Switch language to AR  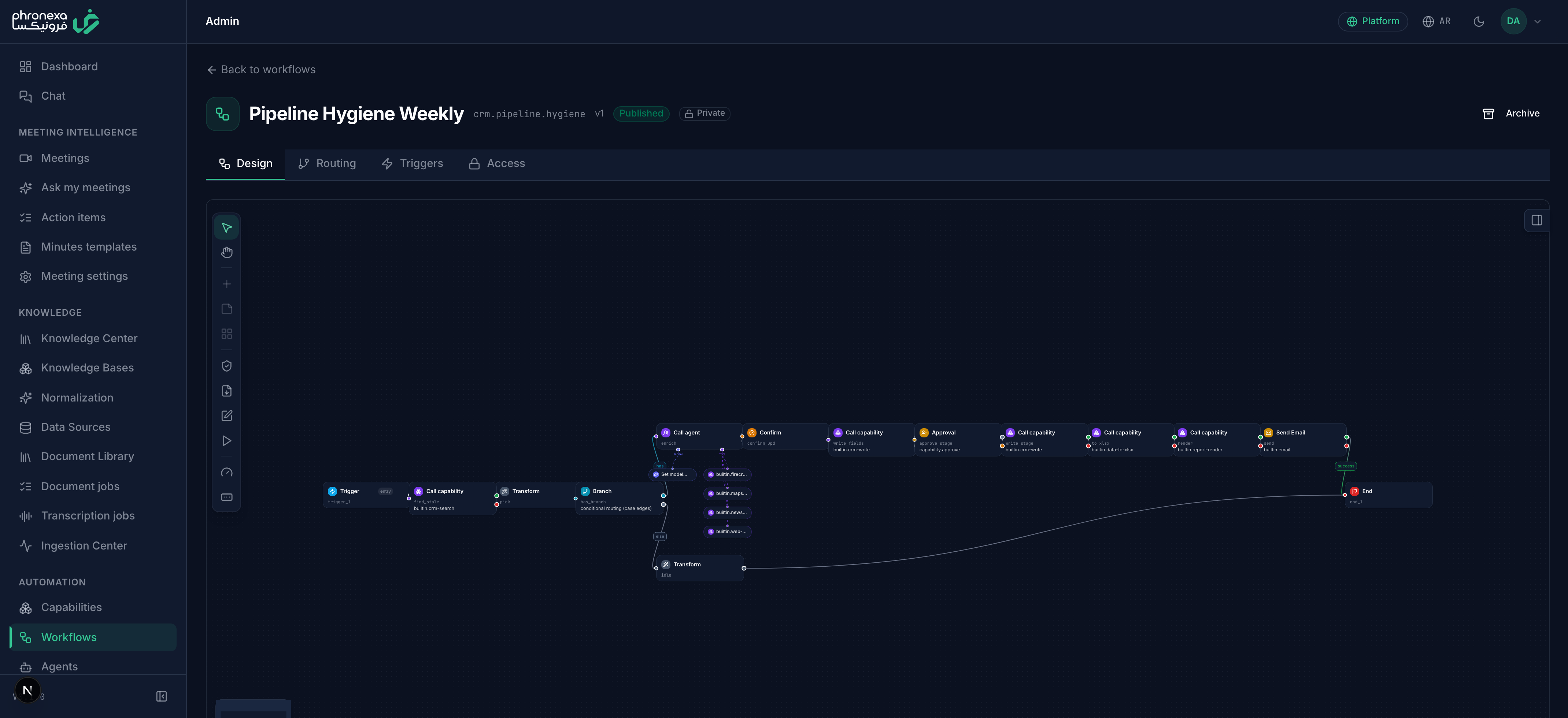pyautogui.click(x=1436, y=21)
